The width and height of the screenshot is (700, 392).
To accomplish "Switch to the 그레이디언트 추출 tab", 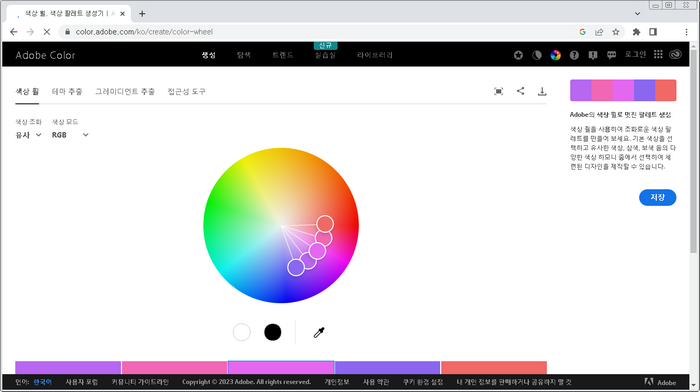I will 125,92.
